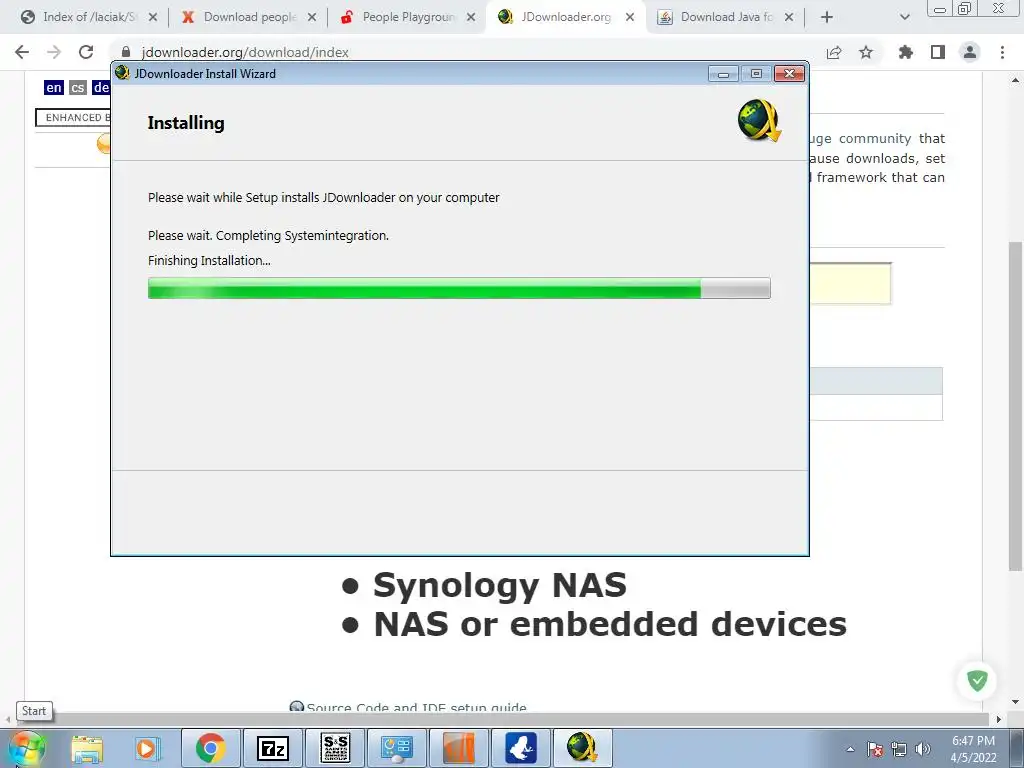The width and height of the screenshot is (1024, 768).
Task: Open Chrome's three-dot menu
Action: point(1002,52)
